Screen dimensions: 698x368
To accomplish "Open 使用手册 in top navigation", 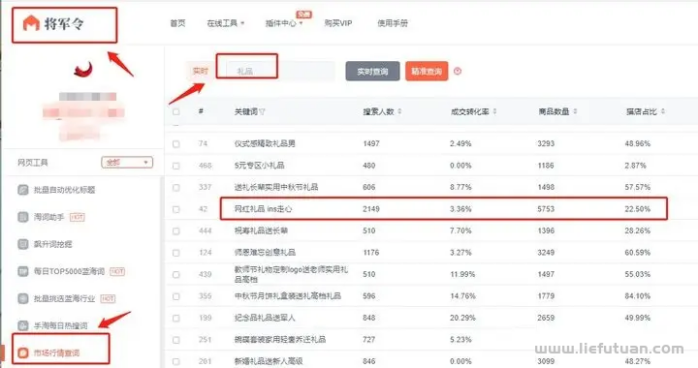I will click(393, 23).
